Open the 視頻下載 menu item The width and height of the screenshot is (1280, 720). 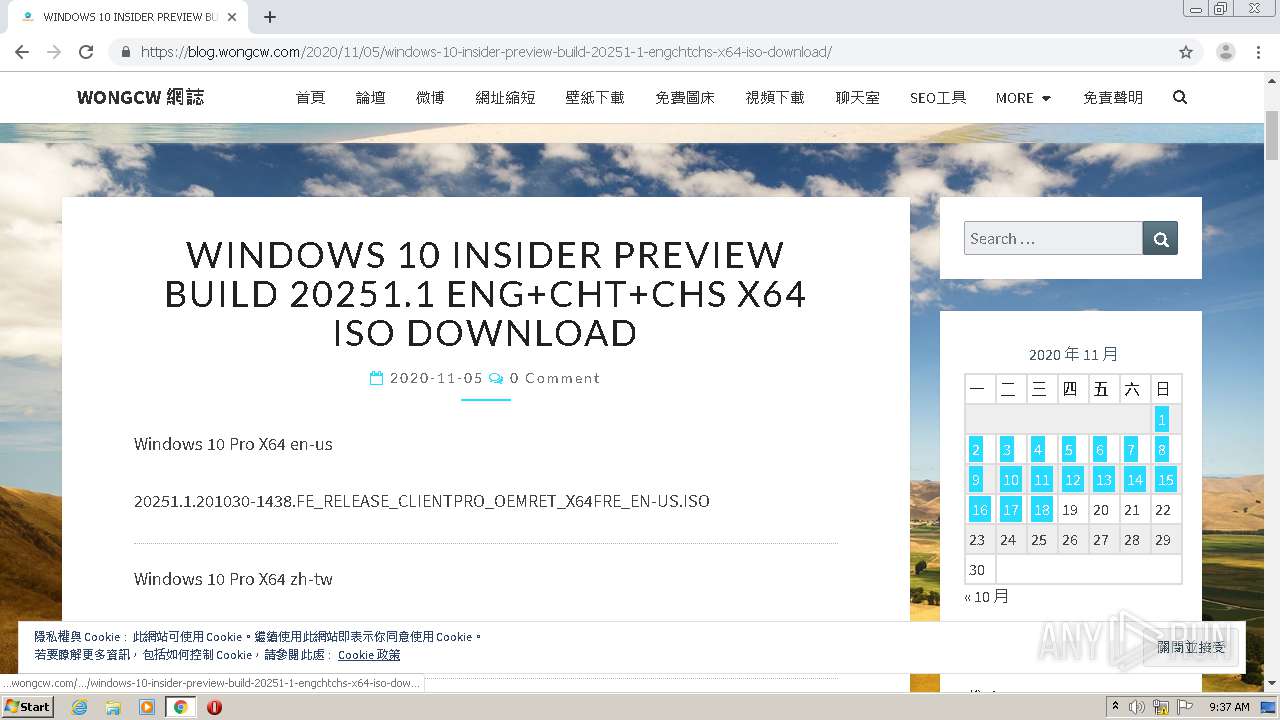tap(775, 97)
